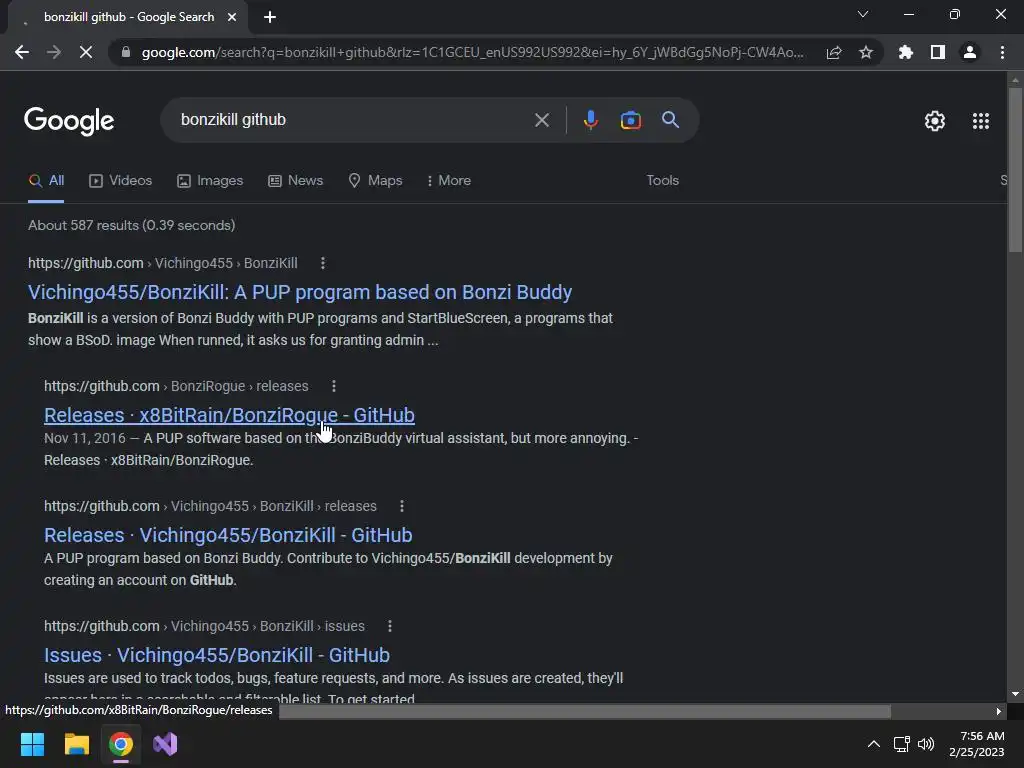Clear the Google search box

(541, 120)
